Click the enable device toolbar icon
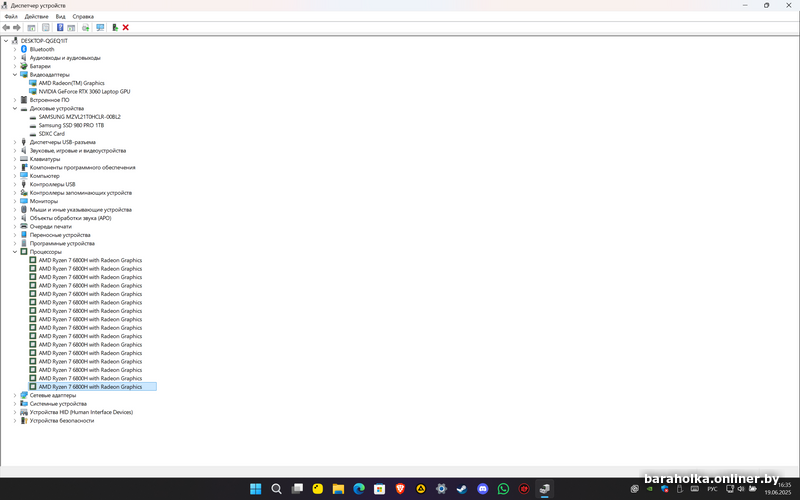 115,28
